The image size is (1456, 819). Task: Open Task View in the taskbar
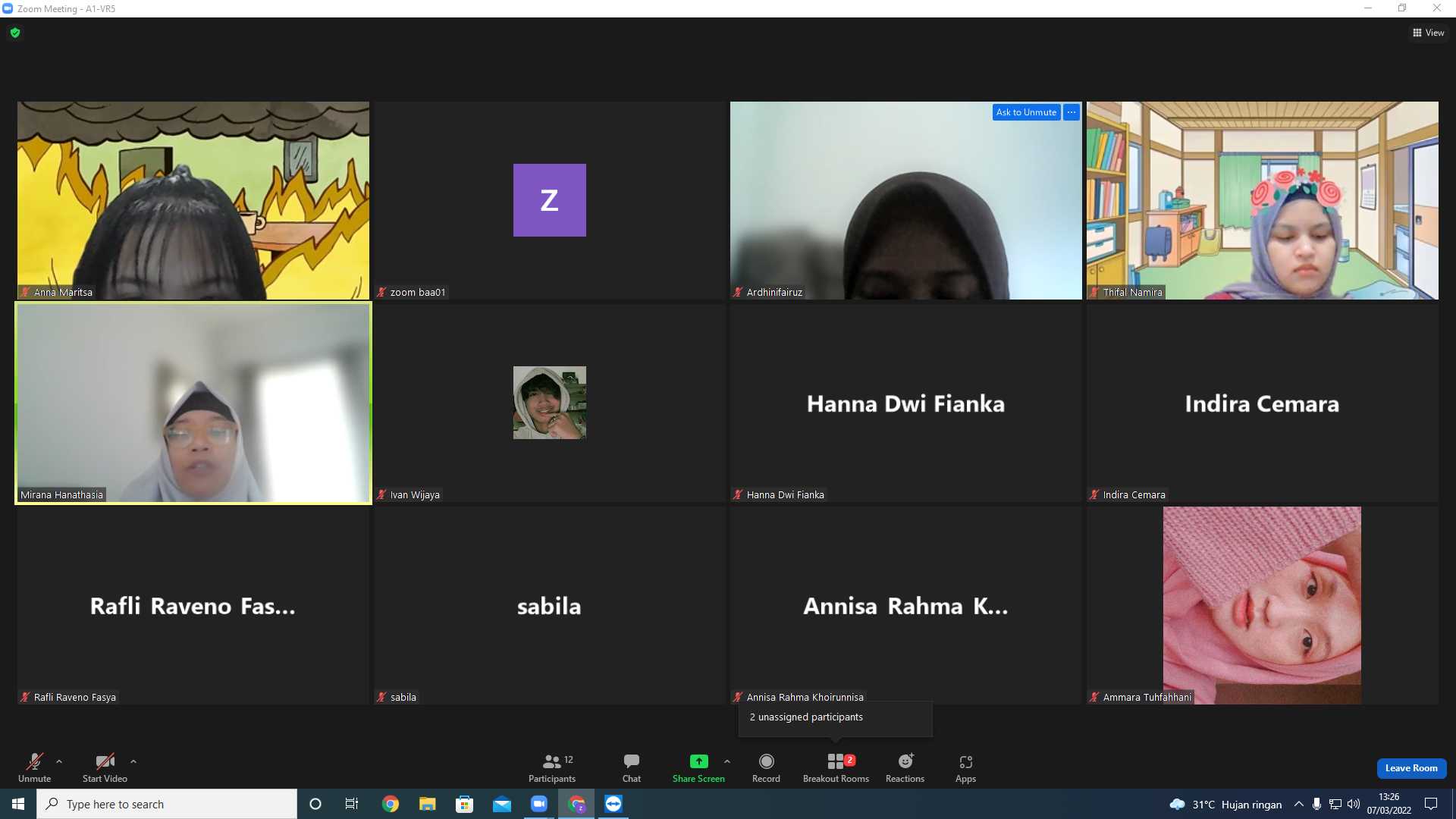(352, 804)
